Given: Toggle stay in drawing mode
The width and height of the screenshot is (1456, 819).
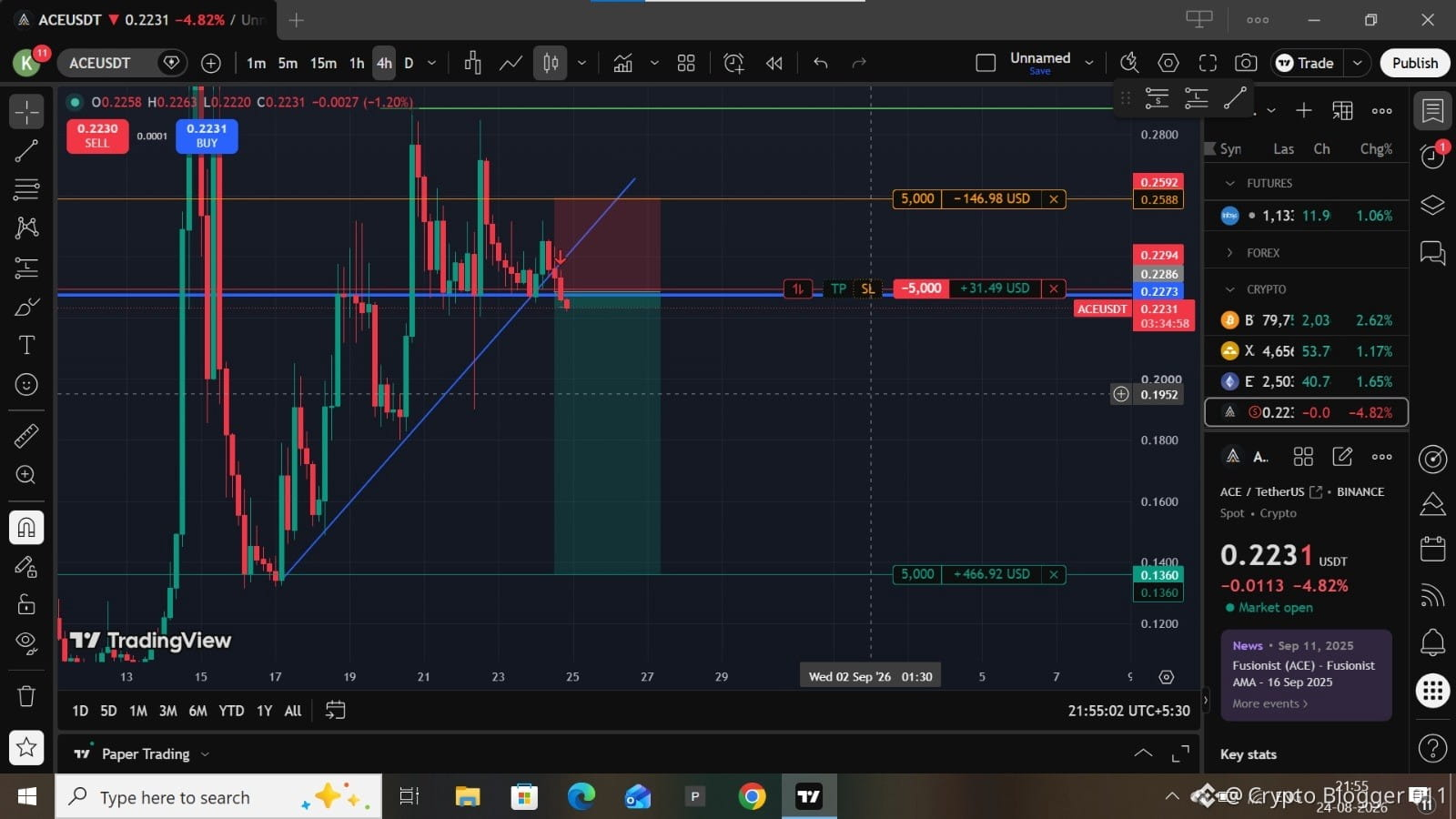Looking at the screenshot, I should (26, 567).
